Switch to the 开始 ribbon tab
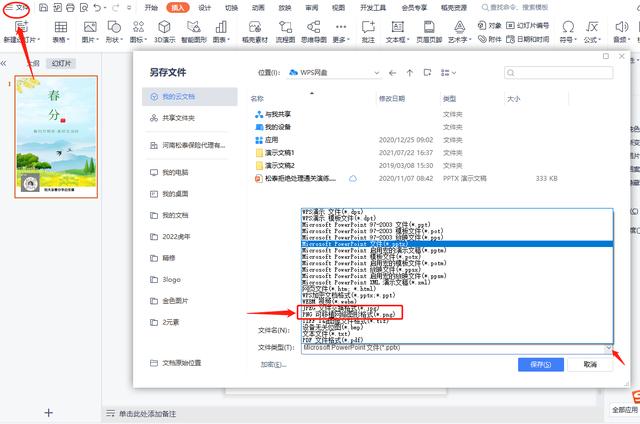The image size is (640, 424). [151, 8]
